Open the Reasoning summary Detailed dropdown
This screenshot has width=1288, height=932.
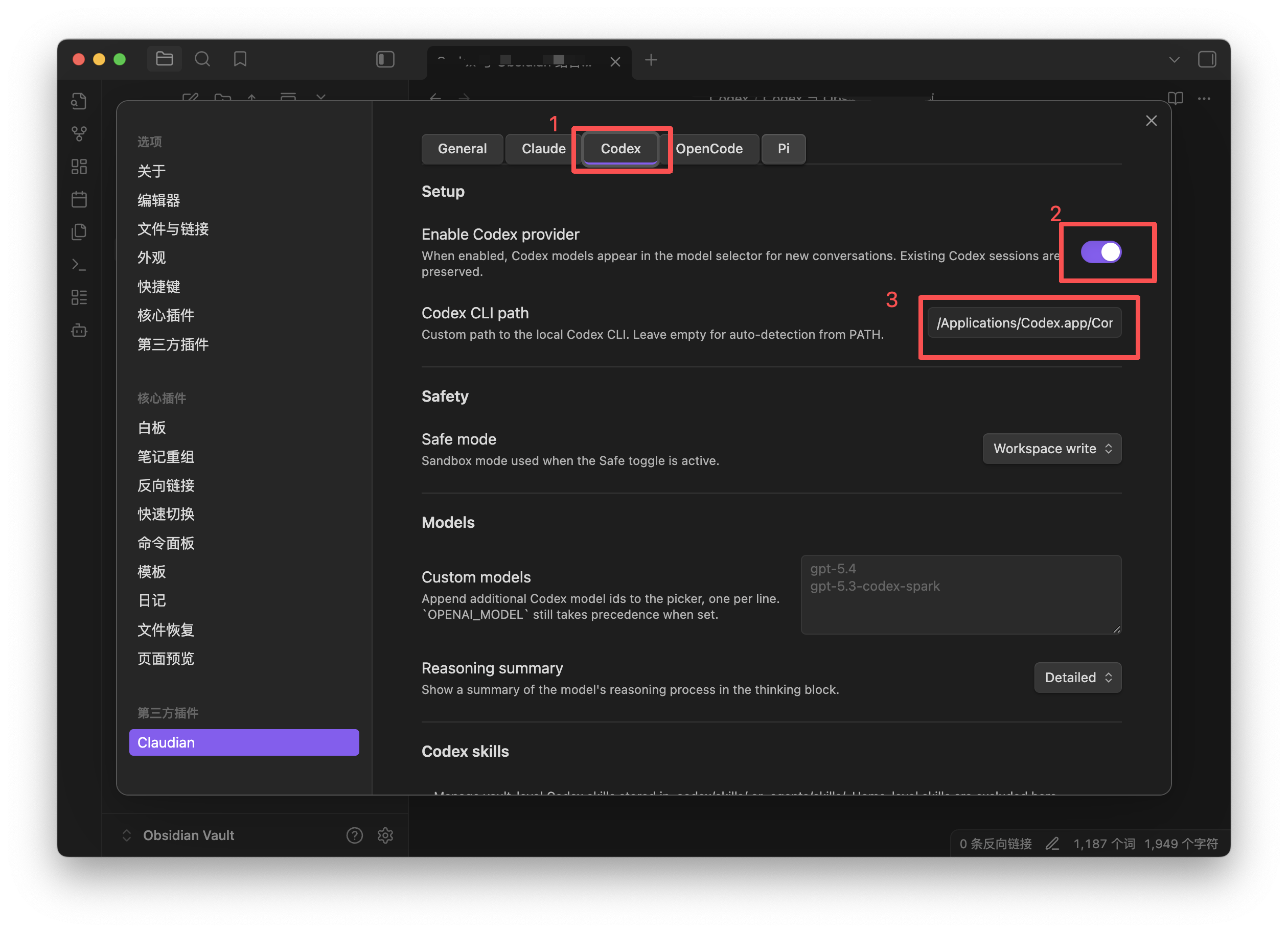(x=1077, y=678)
